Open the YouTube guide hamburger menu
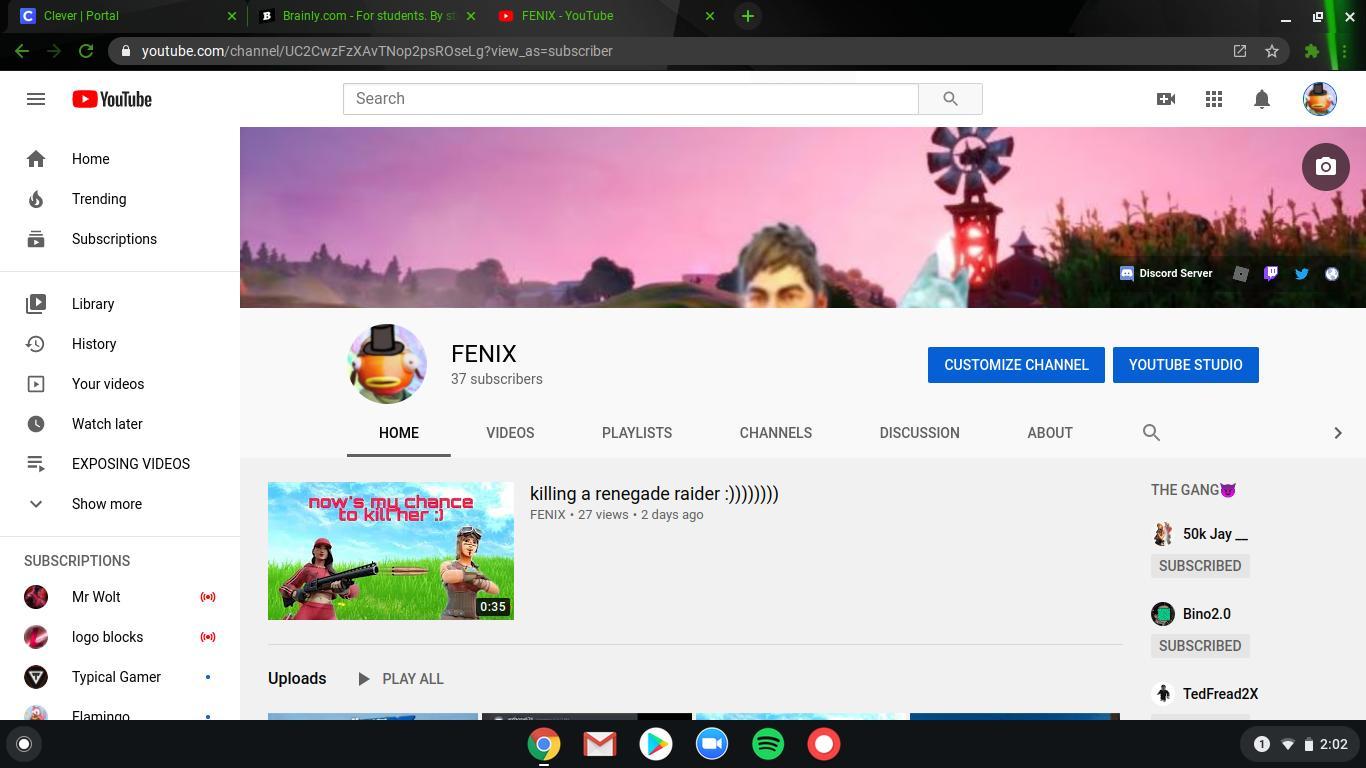The image size is (1366, 768). tap(36, 99)
